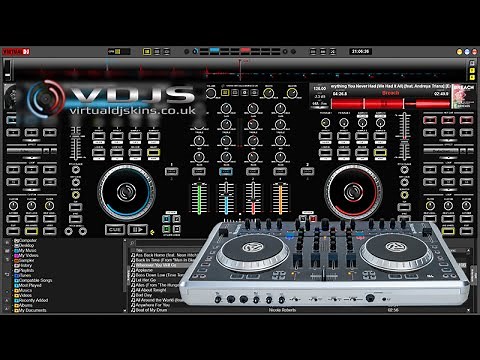The height and width of the screenshot is (360, 480).
Task: Toggle the yellow-lit button in left deck pad row
Action: point(153,153)
